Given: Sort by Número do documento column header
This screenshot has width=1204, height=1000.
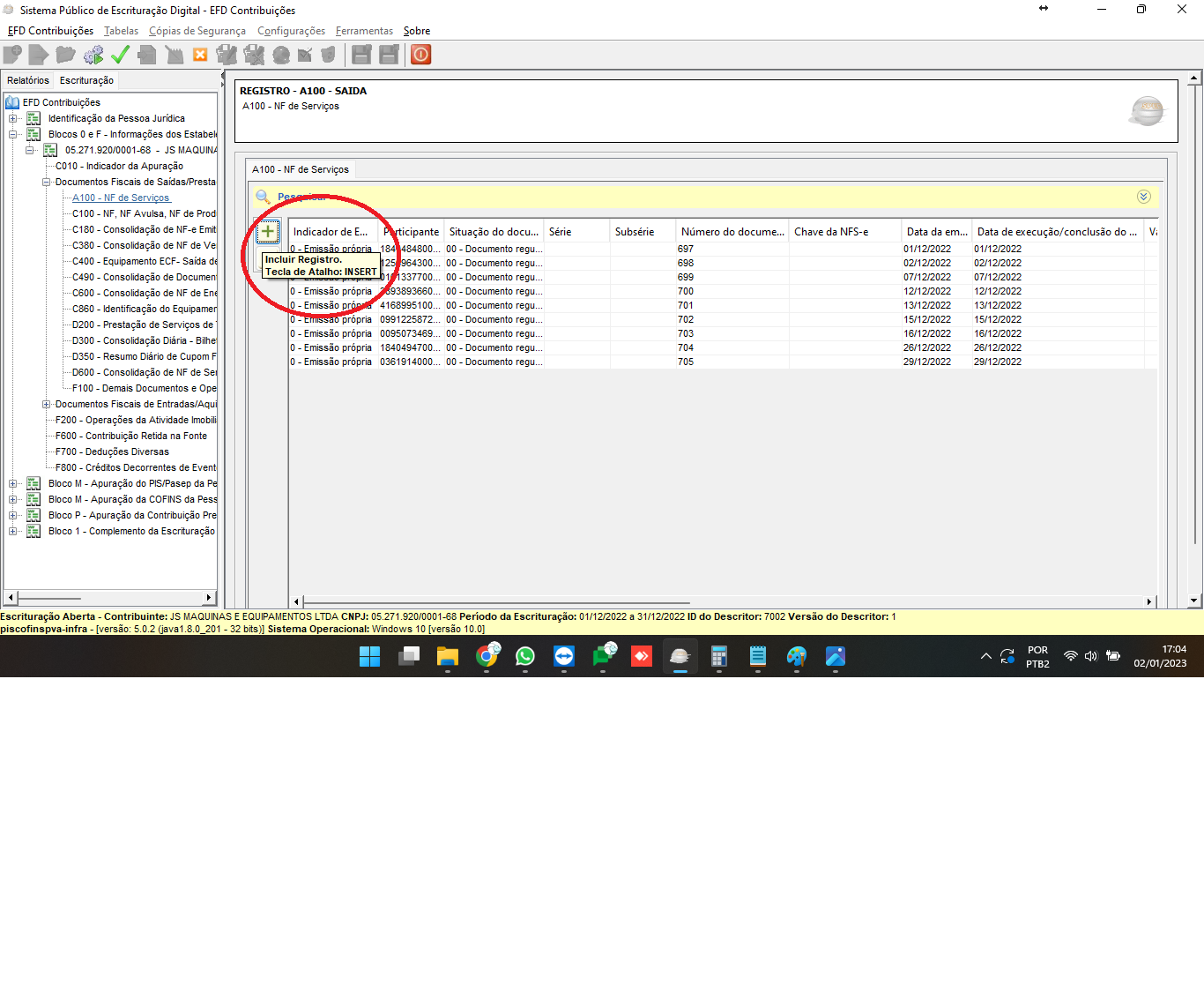Looking at the screenshot, I should pos(732,232).
